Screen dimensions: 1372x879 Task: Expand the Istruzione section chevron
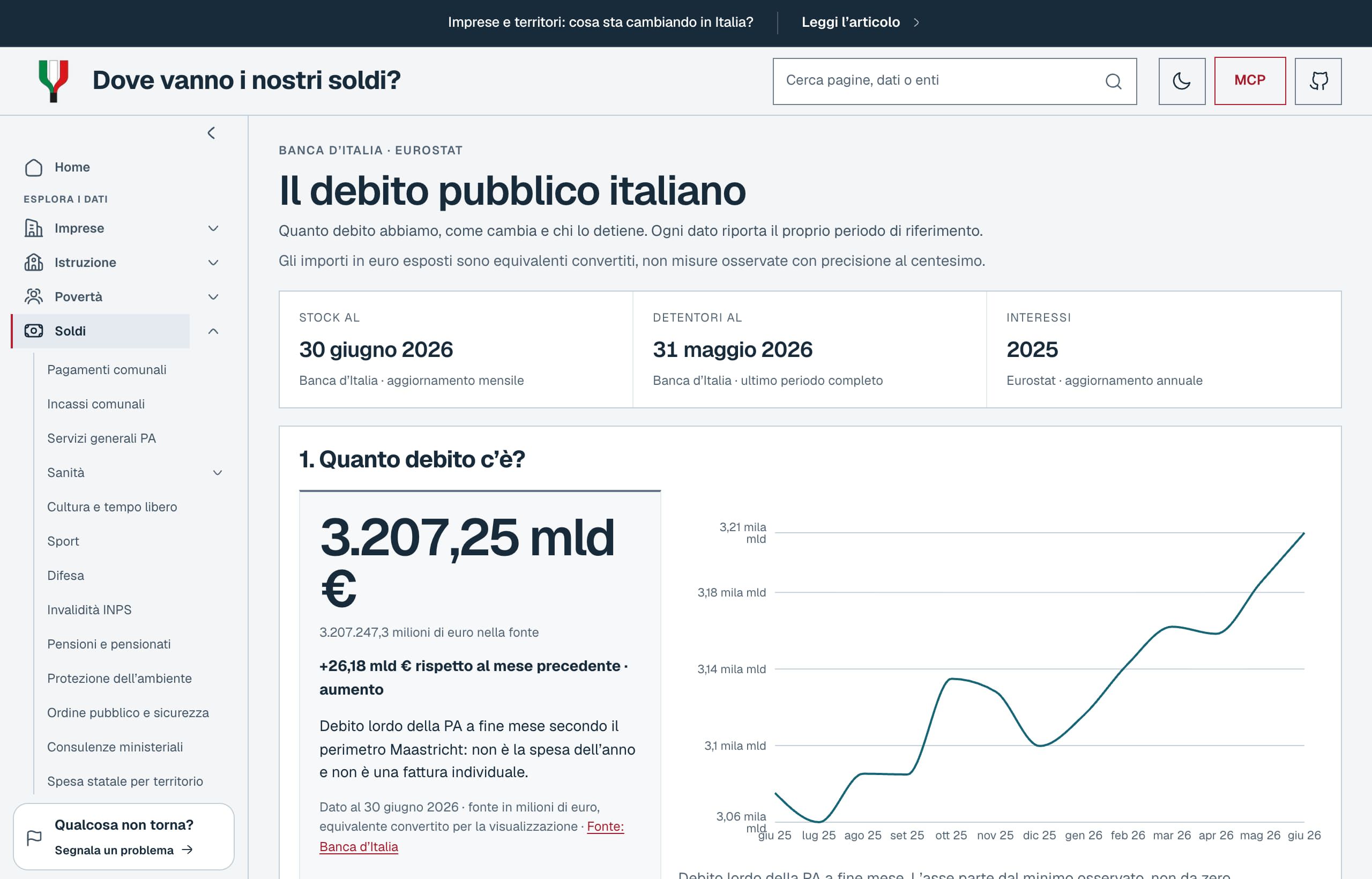pos(213,263)
